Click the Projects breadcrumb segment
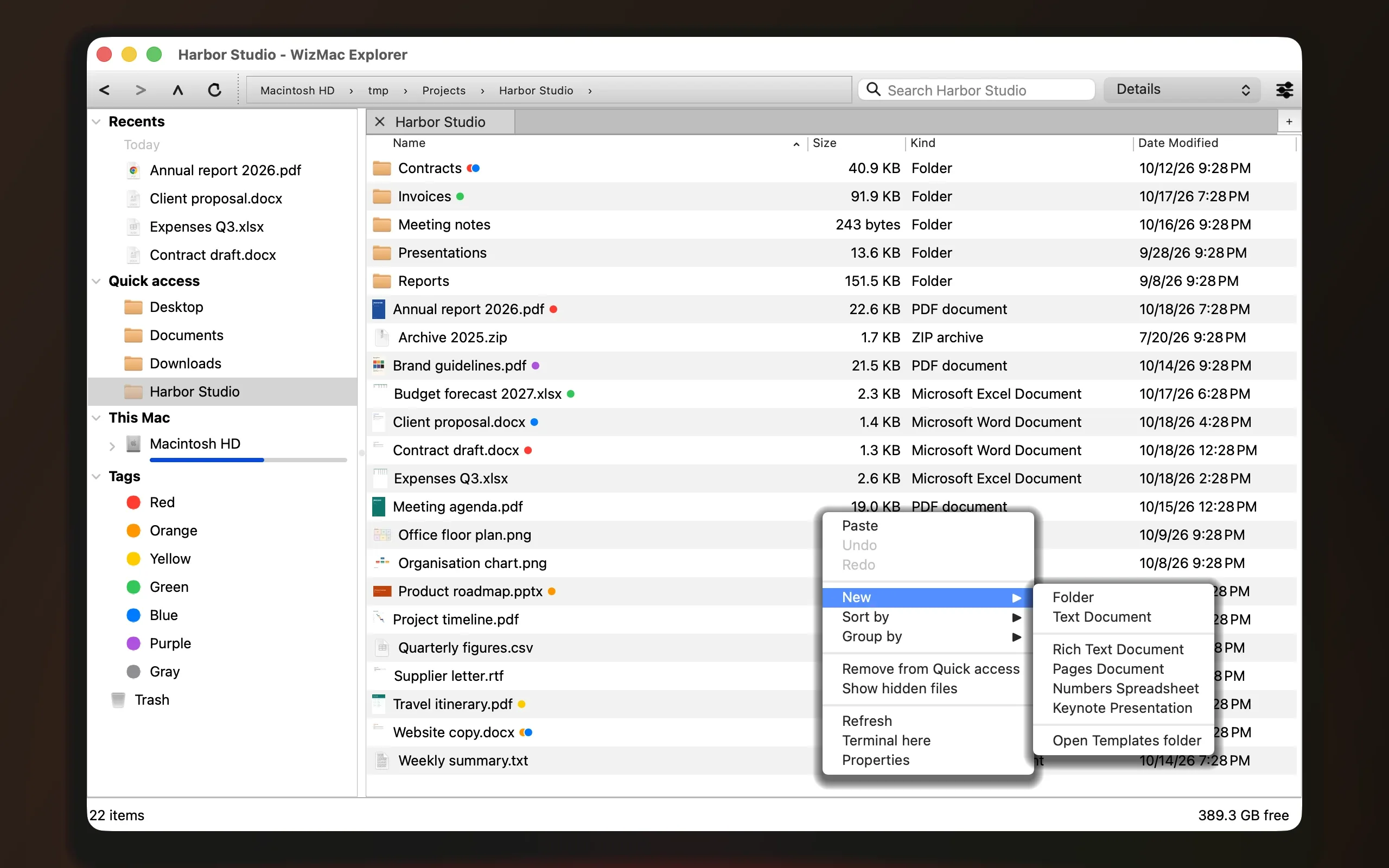 coord(444,91)
